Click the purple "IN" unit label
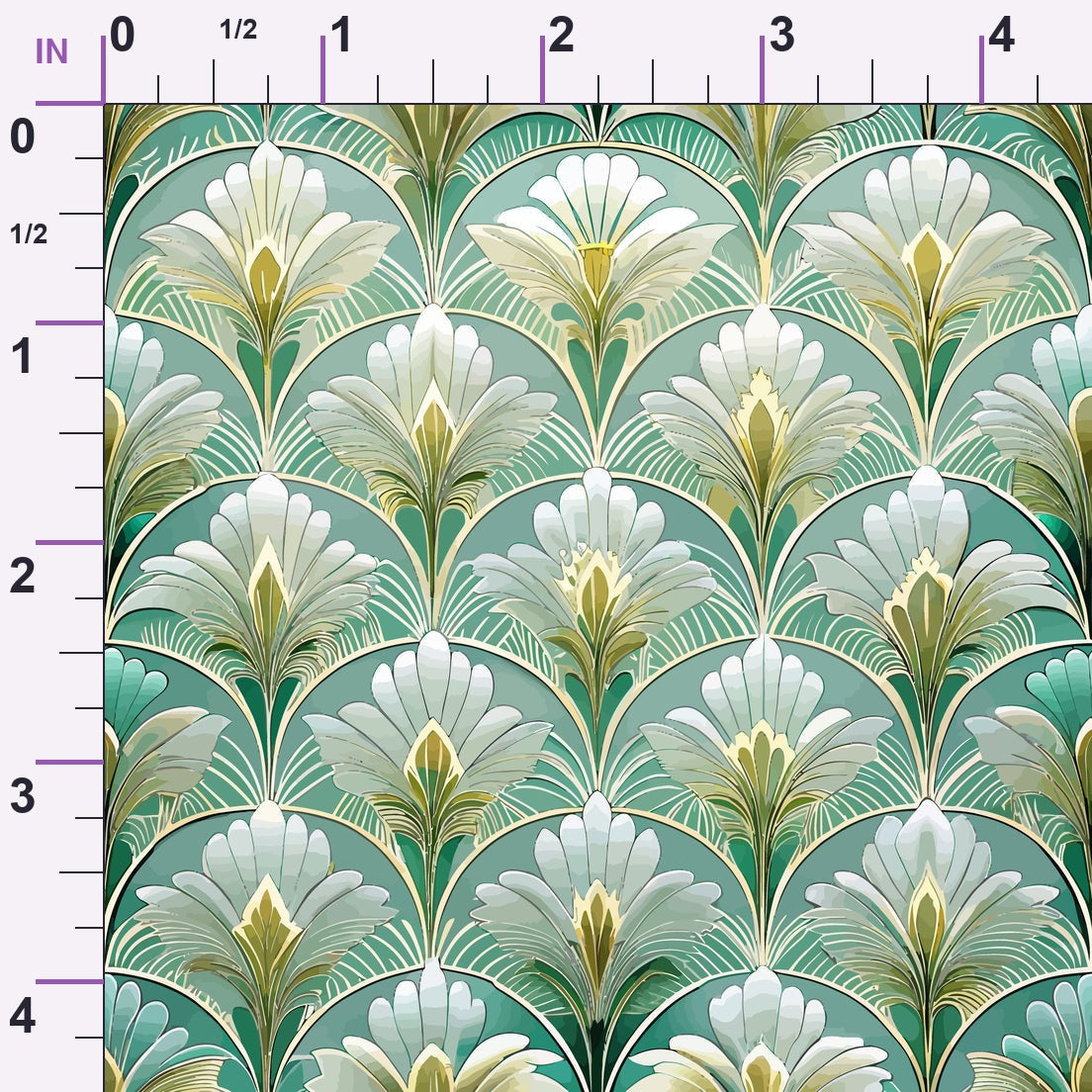1092x1092 pixels. pyautogui.click(x=51, y=51)
